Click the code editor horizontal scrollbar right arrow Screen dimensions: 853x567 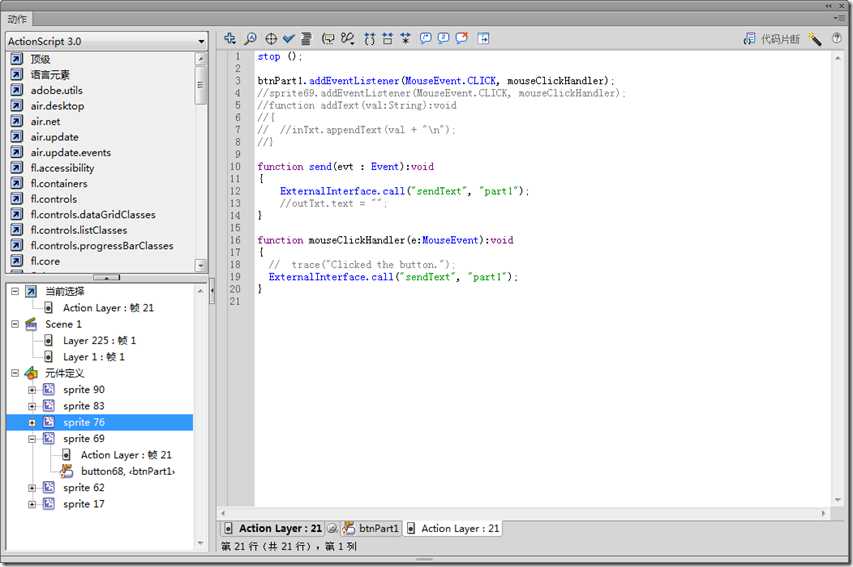point(823,513)
